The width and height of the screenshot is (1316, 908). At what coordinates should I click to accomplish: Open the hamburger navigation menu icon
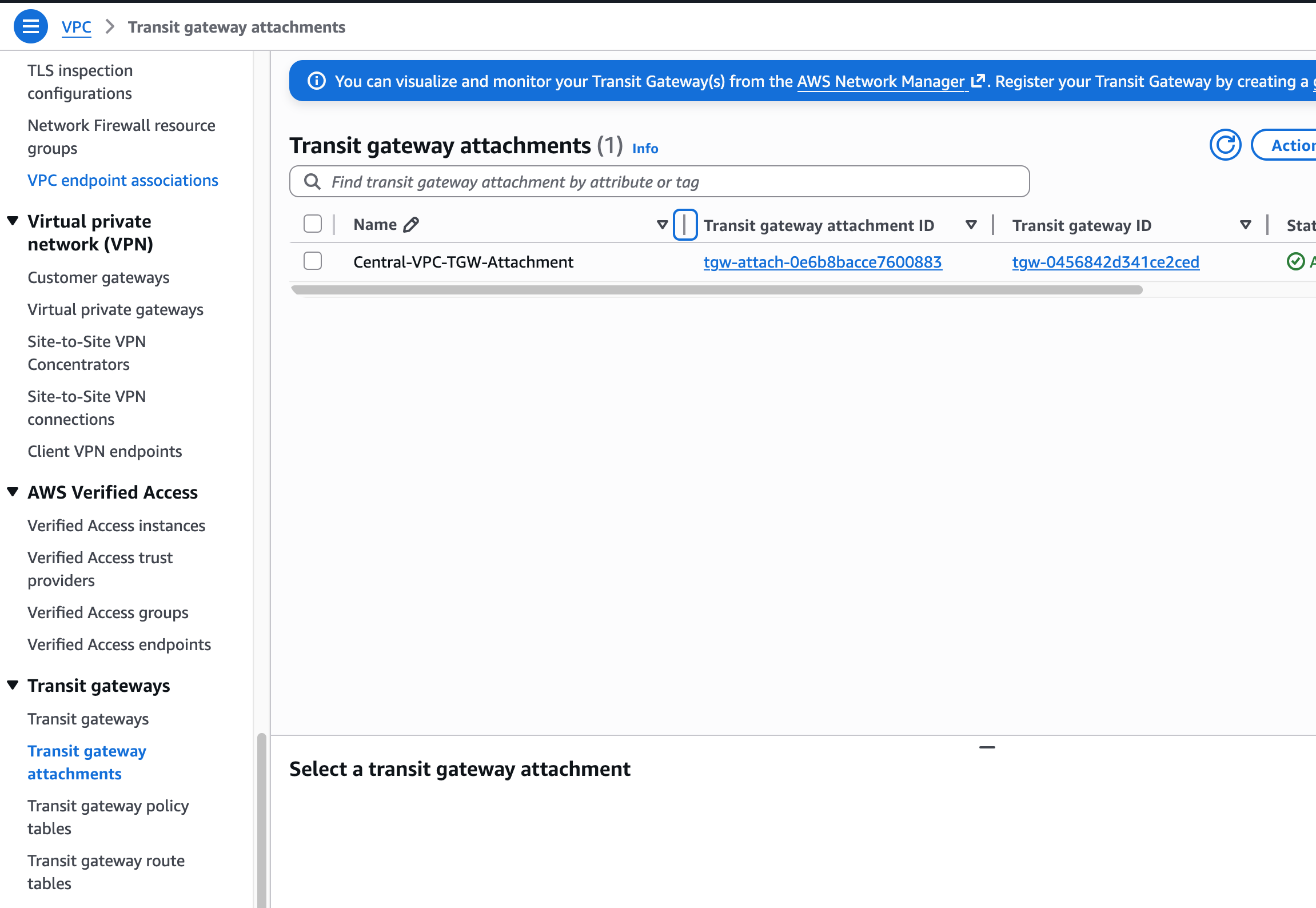(x=31, y=27)
